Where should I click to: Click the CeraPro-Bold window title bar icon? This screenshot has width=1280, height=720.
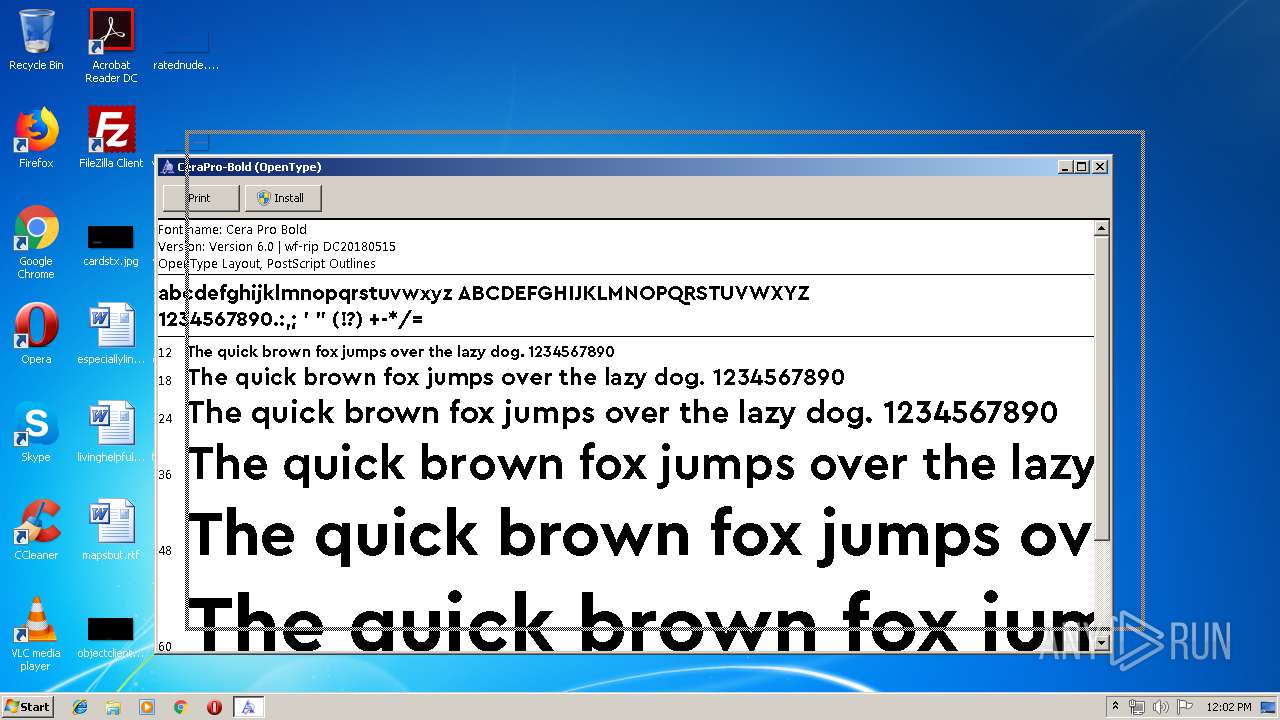click(168, 167)
